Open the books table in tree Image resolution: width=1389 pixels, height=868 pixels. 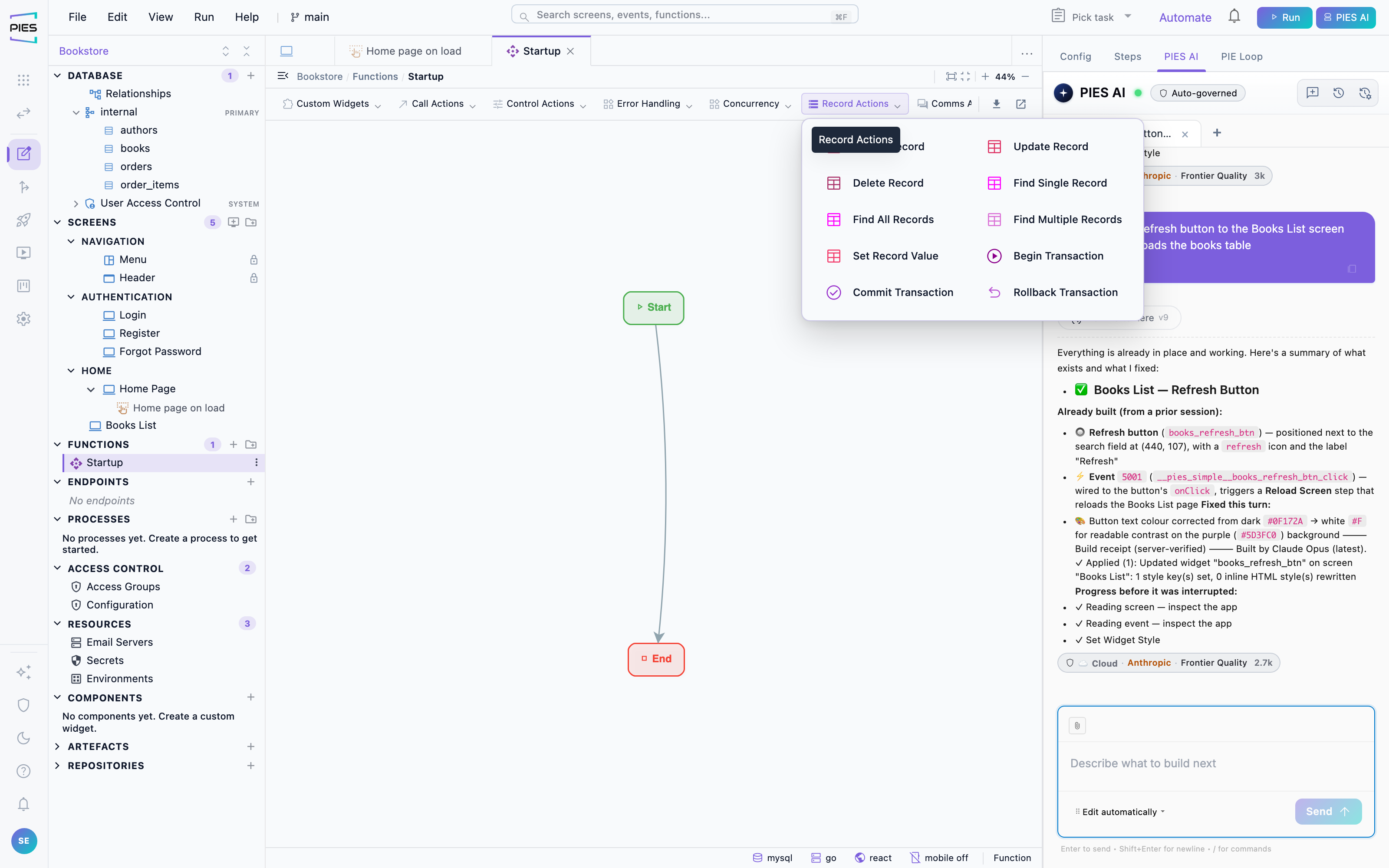pyautogui.click(x=135, y=149)
